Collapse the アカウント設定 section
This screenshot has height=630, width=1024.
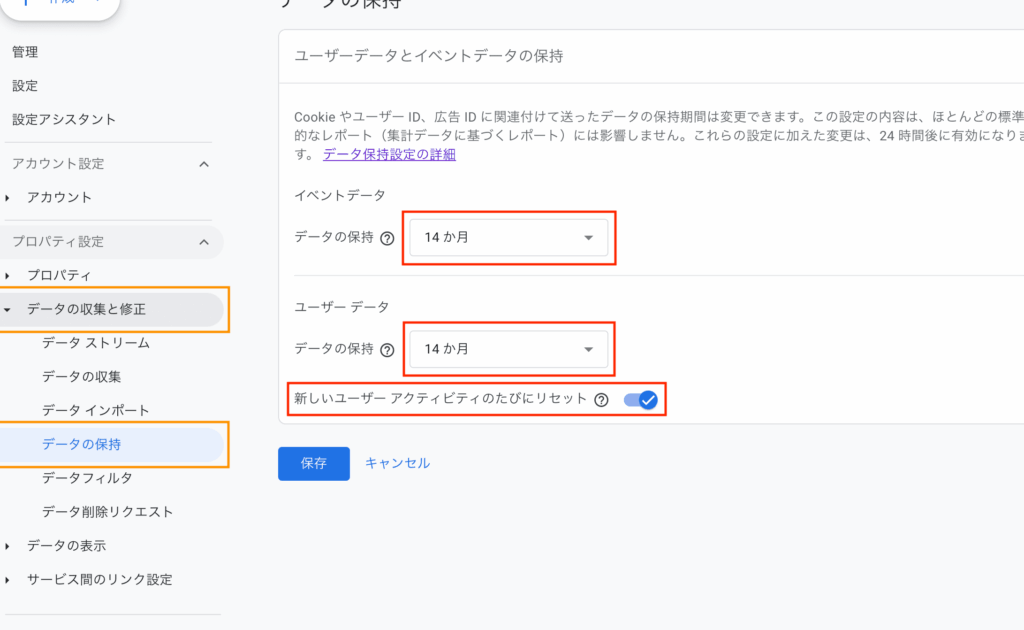tap(204, 164)
